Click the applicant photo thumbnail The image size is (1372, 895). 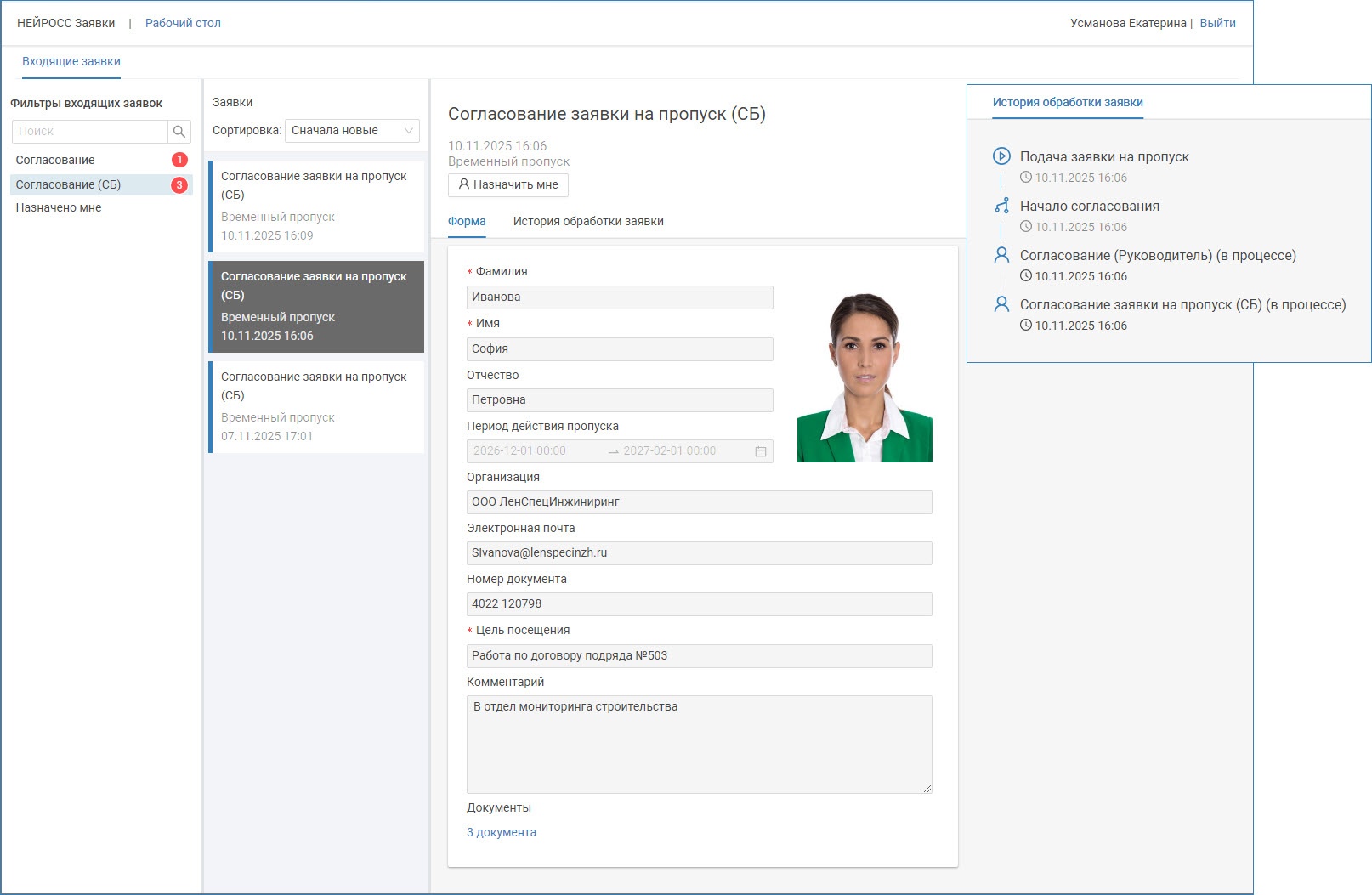865,378
